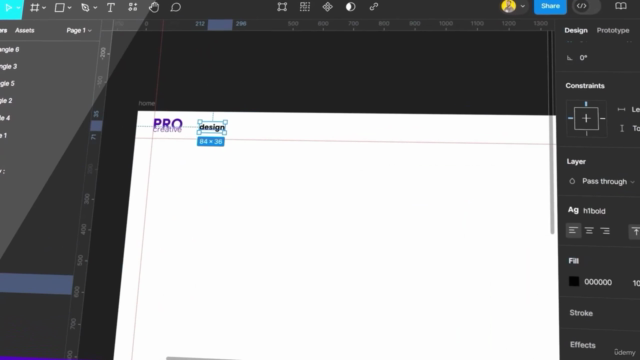The image size is (640, 360).
Task: Click the Share button
Action: coord(550,6)
